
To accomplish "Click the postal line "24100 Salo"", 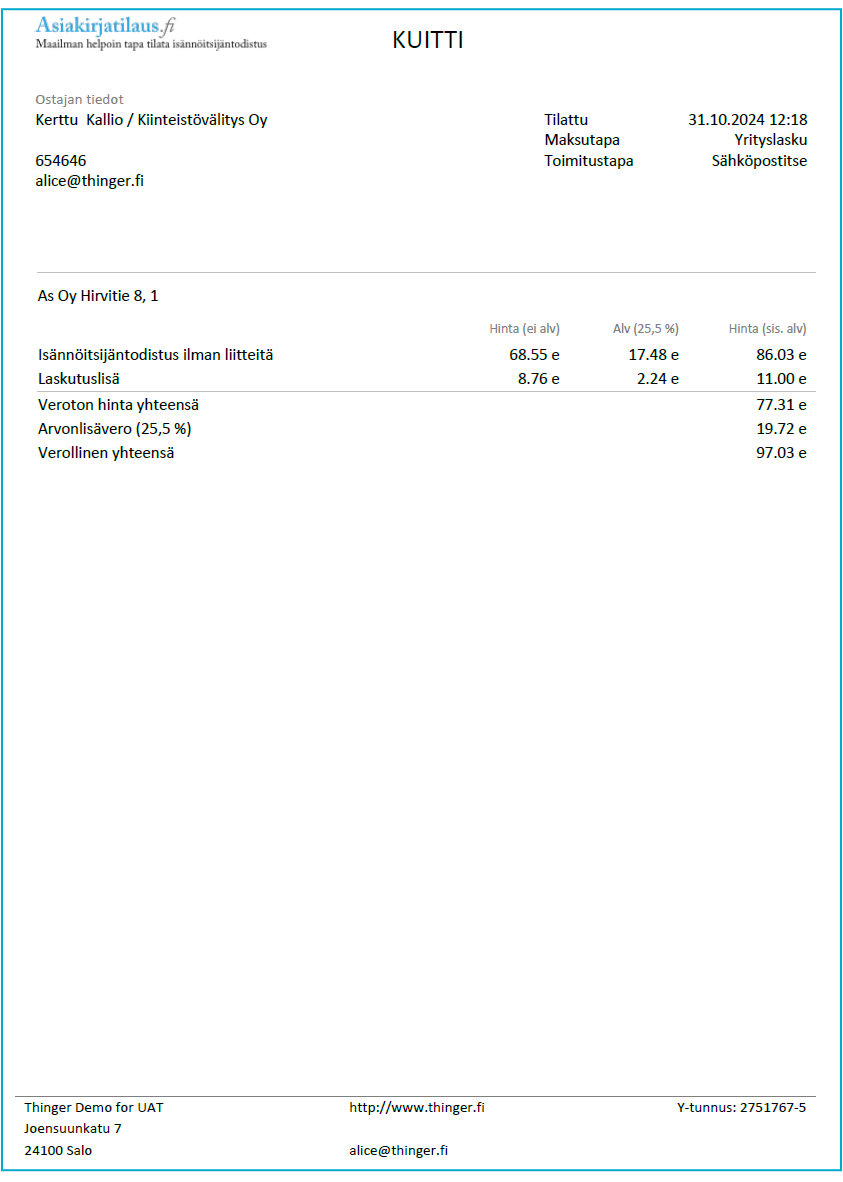I will coord(58,1150).
